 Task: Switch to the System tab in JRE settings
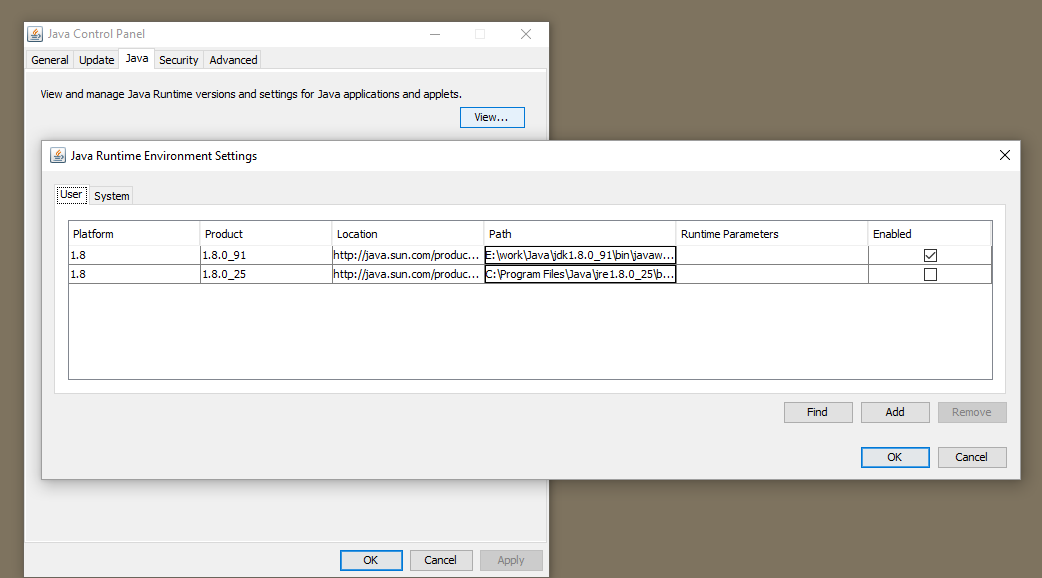click(x=112, y=196)
